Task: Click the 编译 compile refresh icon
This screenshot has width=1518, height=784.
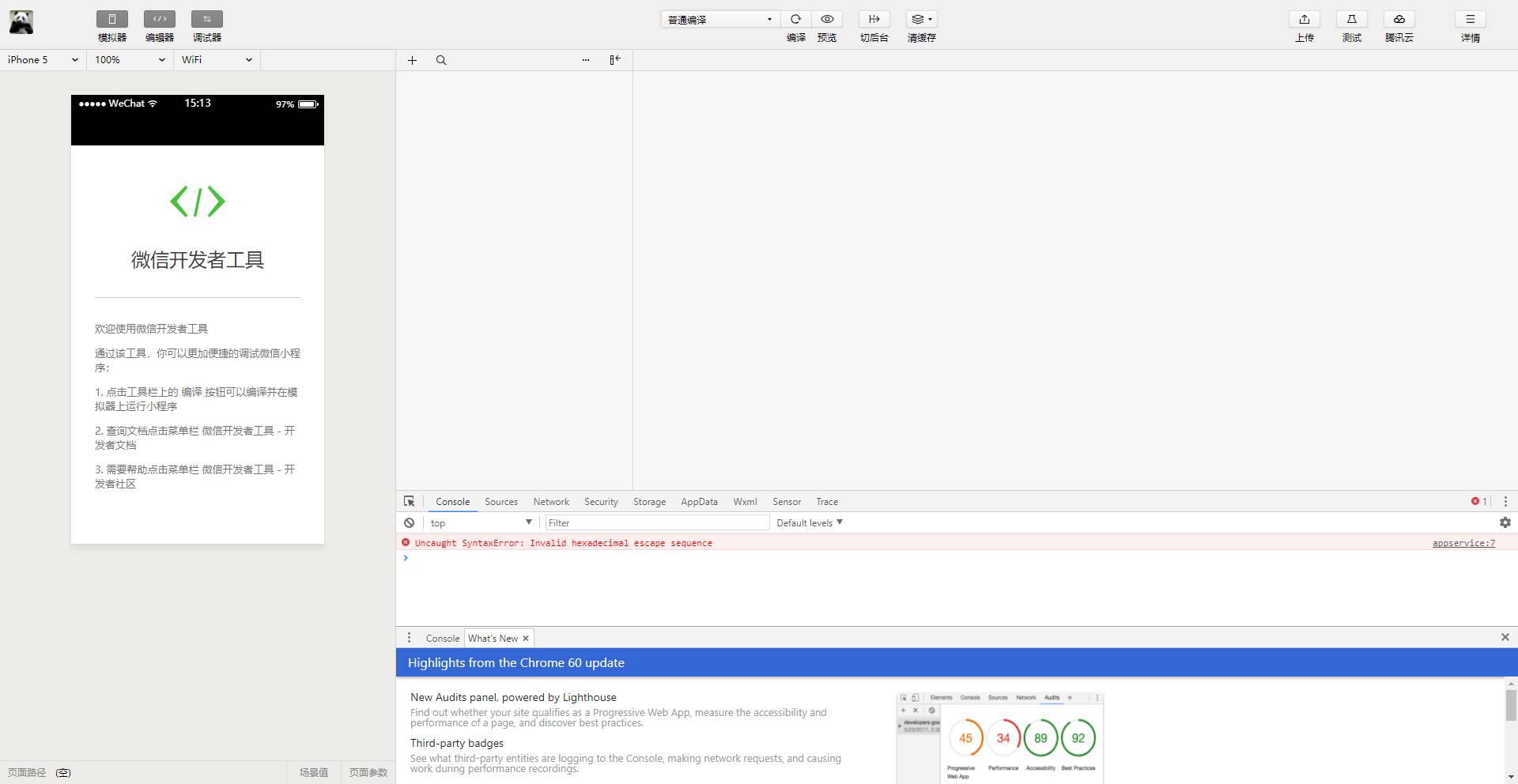Action: point(796,19)
